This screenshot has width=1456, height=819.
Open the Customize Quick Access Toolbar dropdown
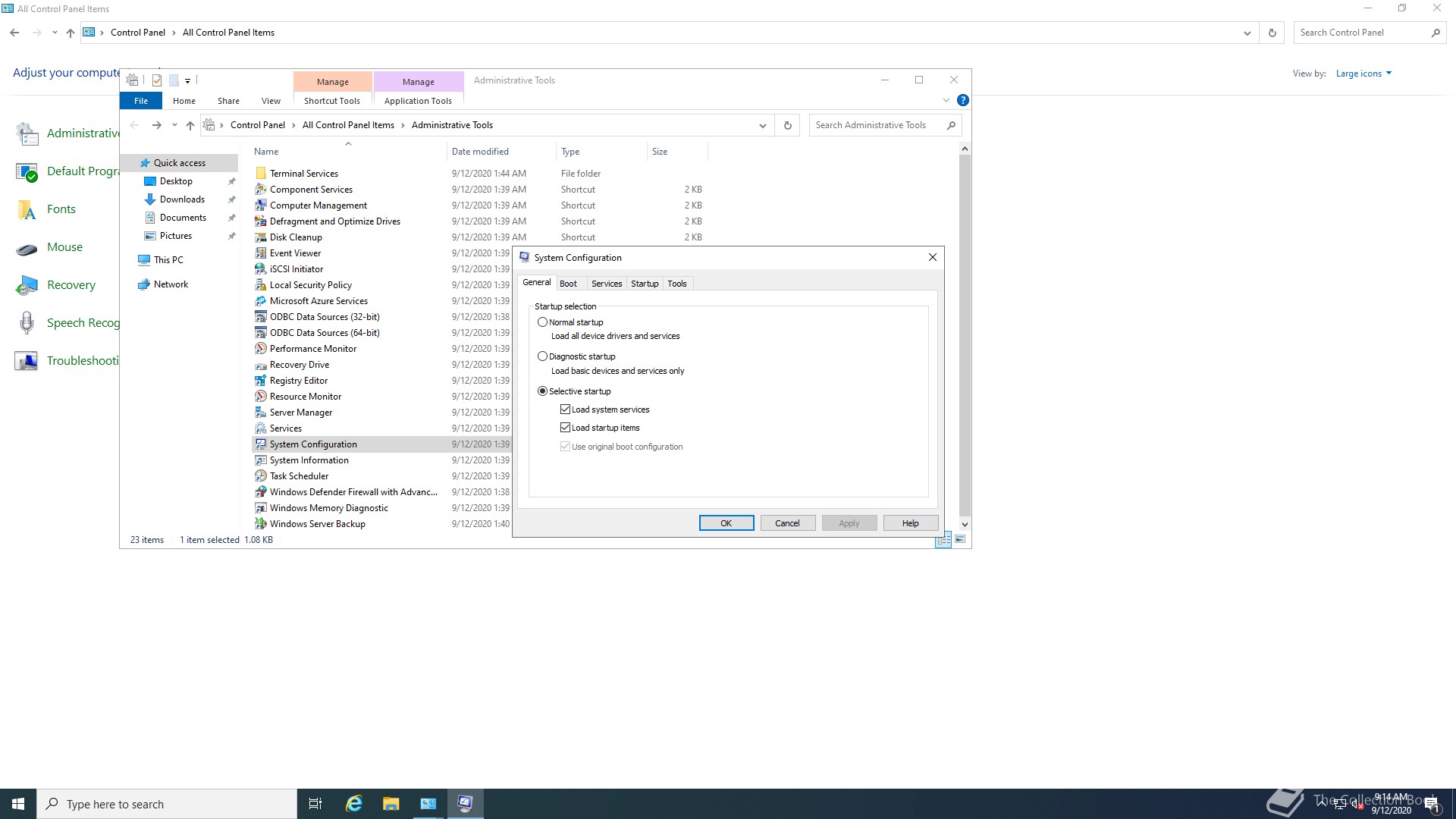point(187,80)
